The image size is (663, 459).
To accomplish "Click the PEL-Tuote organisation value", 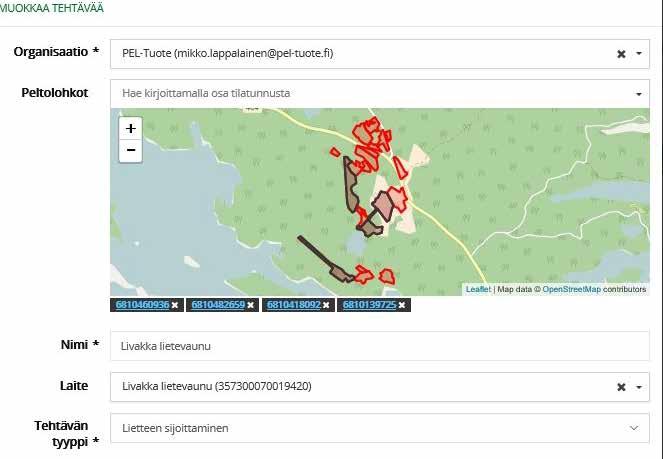I will click(x=227, y=54).
